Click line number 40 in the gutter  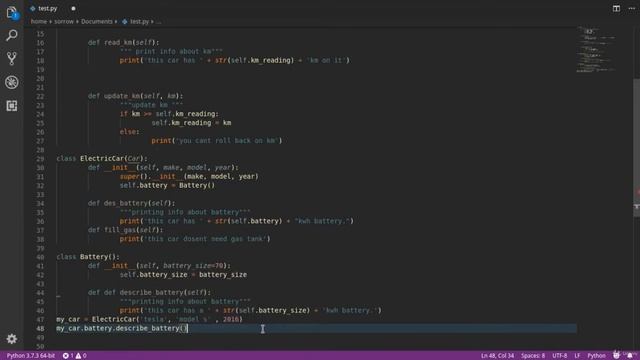(x=40, y=257)
